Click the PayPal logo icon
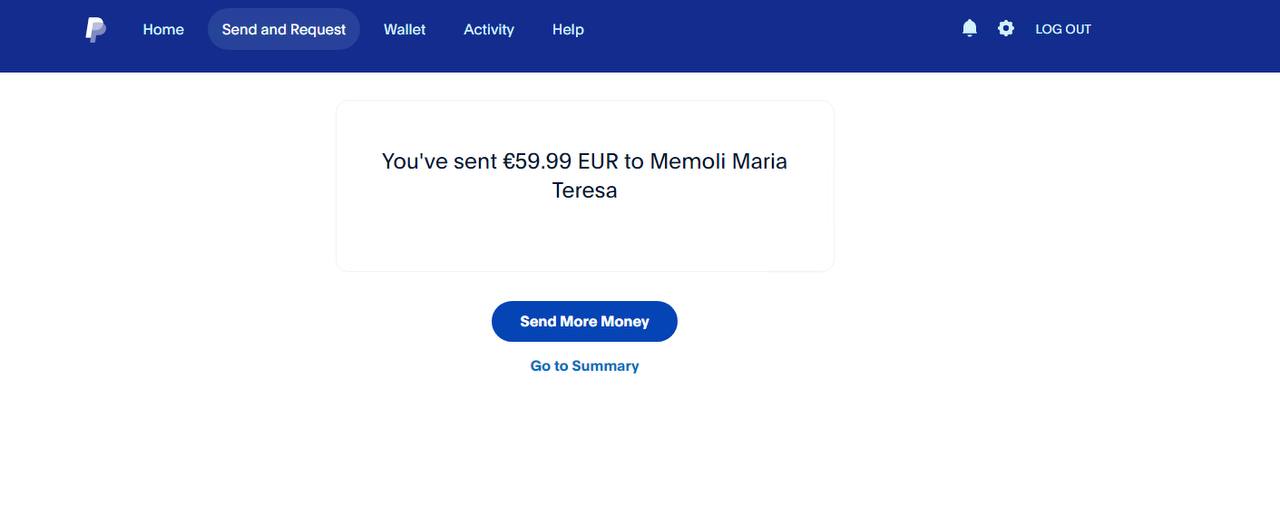The height and width of the screenshot is (505, 1280). (x=96, y=30)
